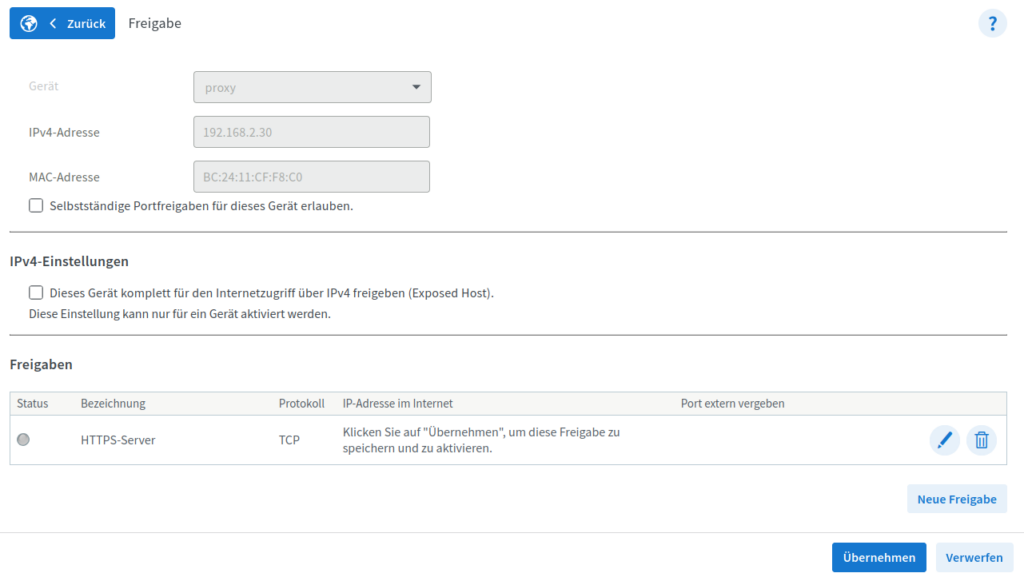This screenshot has width=1024, height=581.
Task: Edit the HTTPS-Server entry with pencil icon
Action: (944, 440)
